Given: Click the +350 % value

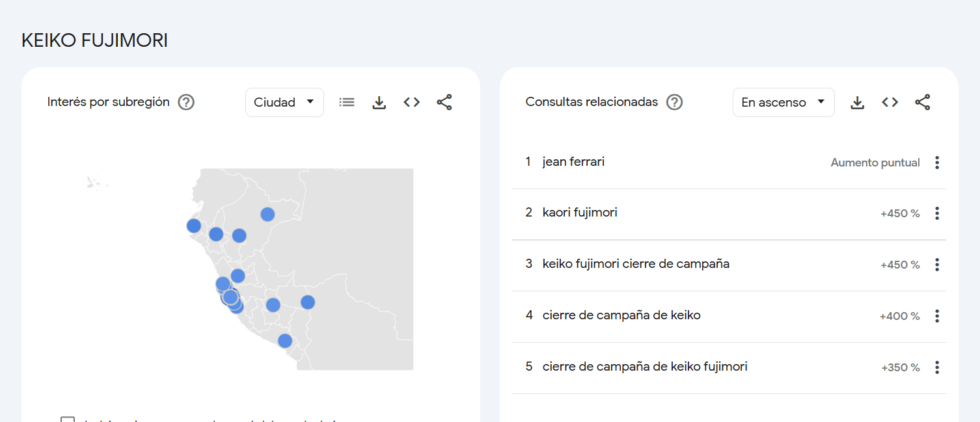Looking at the screenshot, I should click(901, 368).
